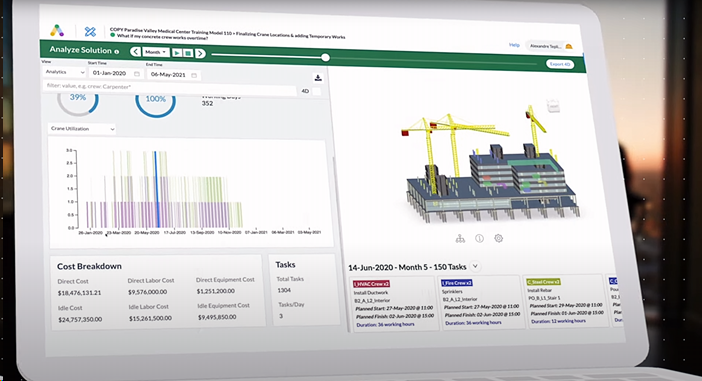Click the view cube in 3D viewer

pyautogui.click(x=553, y=106)
